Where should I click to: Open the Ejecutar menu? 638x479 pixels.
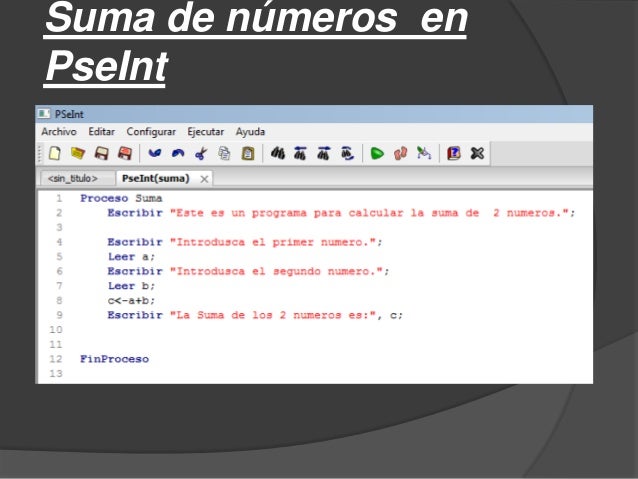[x=205, y=132]
